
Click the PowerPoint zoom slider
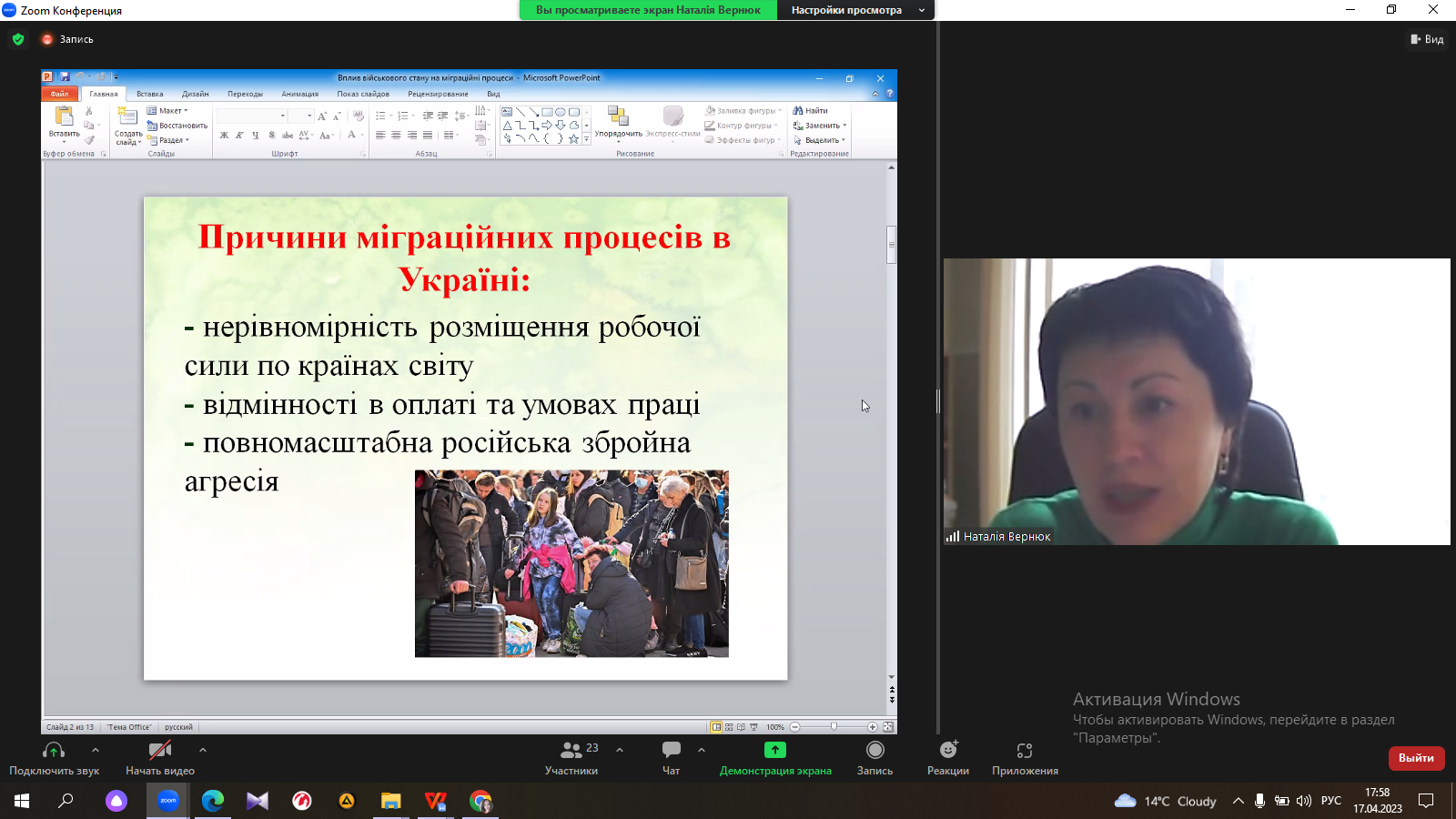834,727
